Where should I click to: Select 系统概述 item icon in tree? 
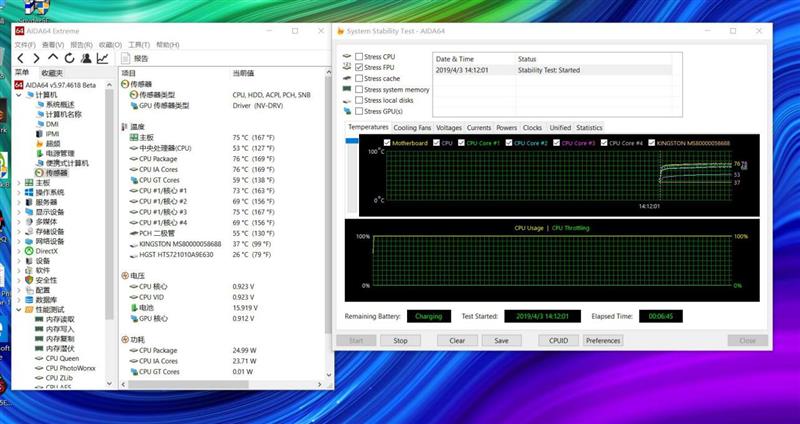coord(40,105)
